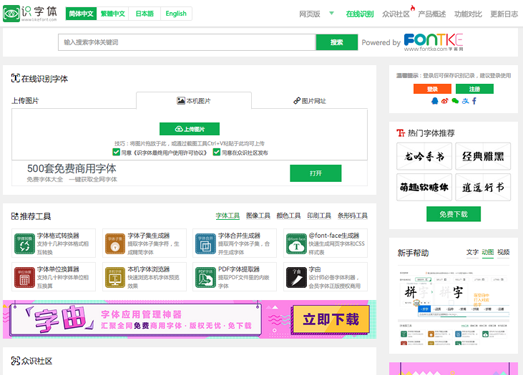The width and height of the screenshot is (523, 375).
Task: Click the 在线识别字体 heading icon
Action: point(15,78)
